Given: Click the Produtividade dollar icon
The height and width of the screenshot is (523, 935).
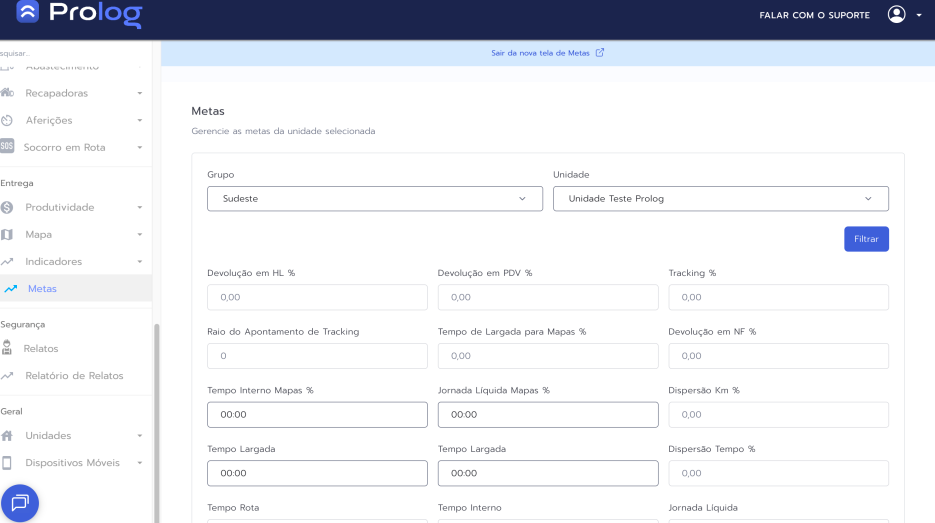Looking at the screenshot, I should point(7,208).
